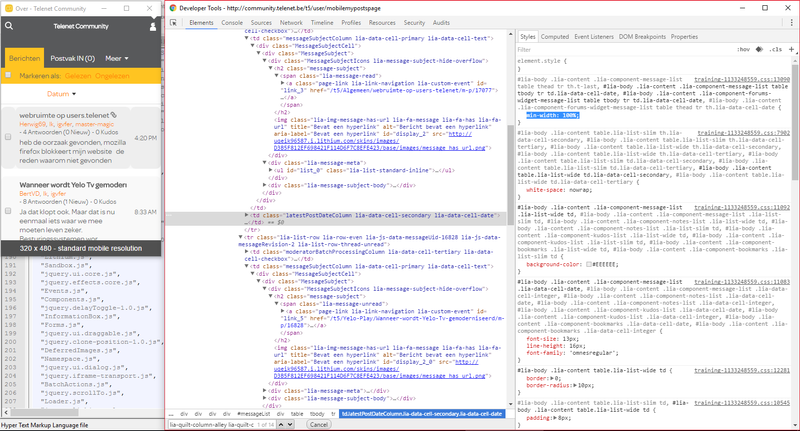Open the Network panel tab
This screenshot has width=800, height=431.
pos(291,22)
